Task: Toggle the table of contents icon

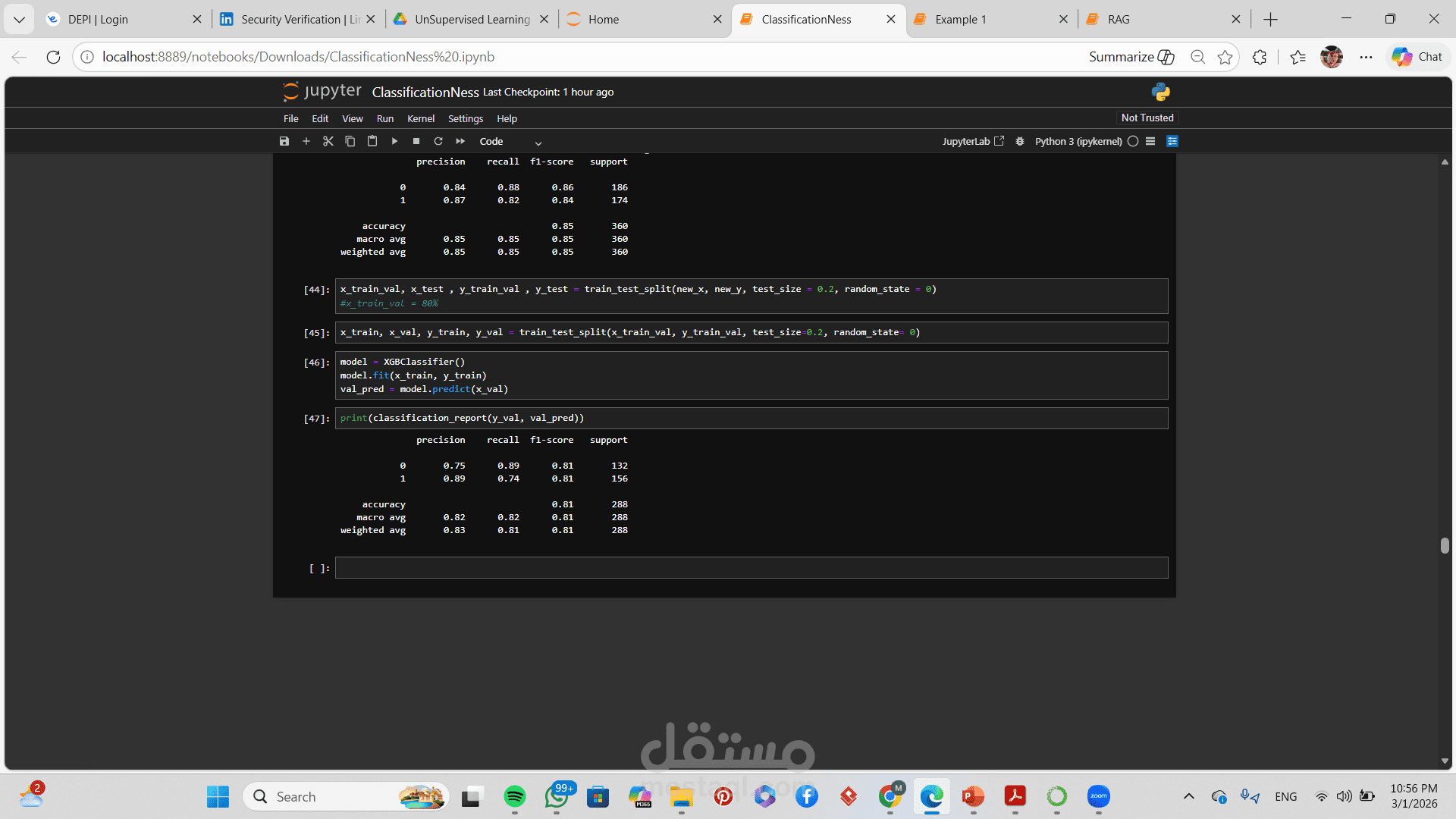Action: (x=1150, y=142)
